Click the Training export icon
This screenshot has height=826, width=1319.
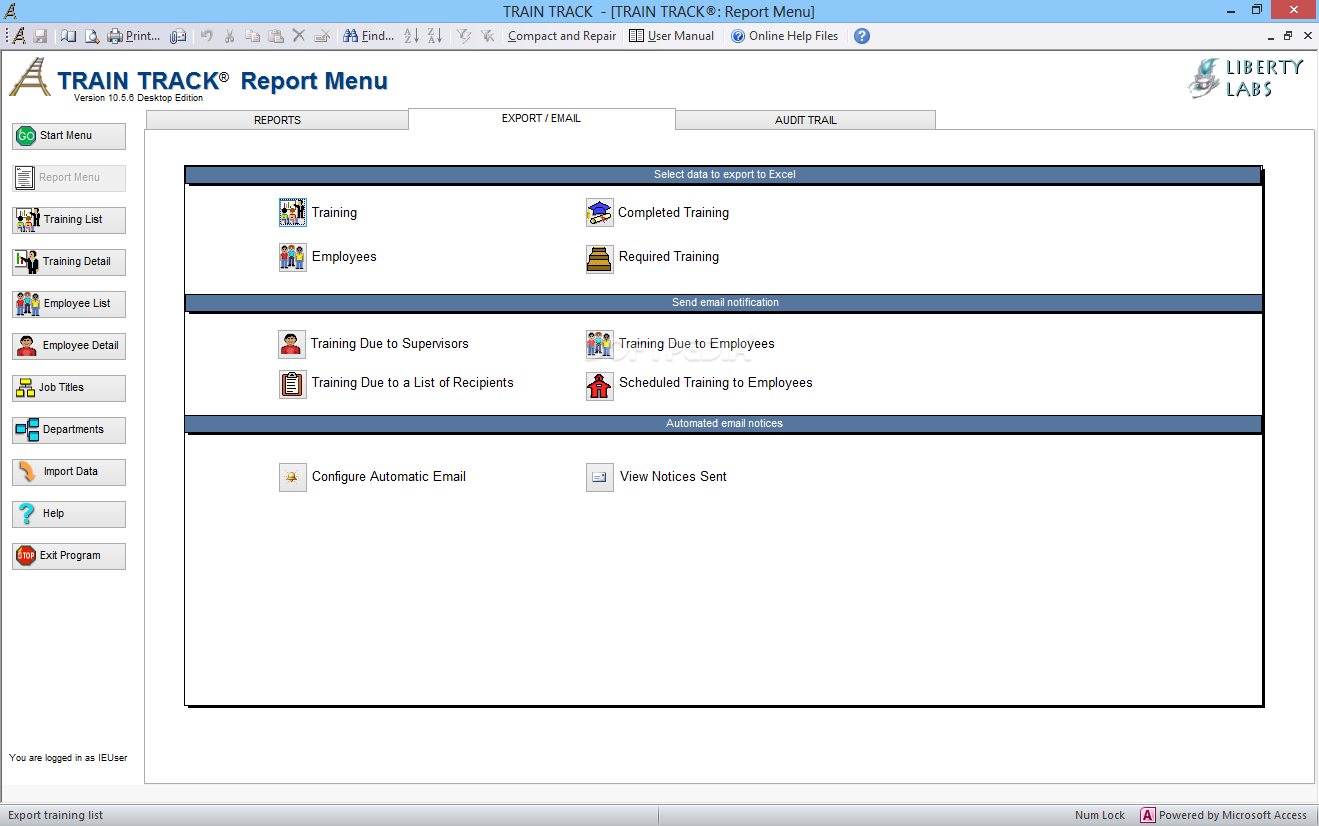point(292,212)
